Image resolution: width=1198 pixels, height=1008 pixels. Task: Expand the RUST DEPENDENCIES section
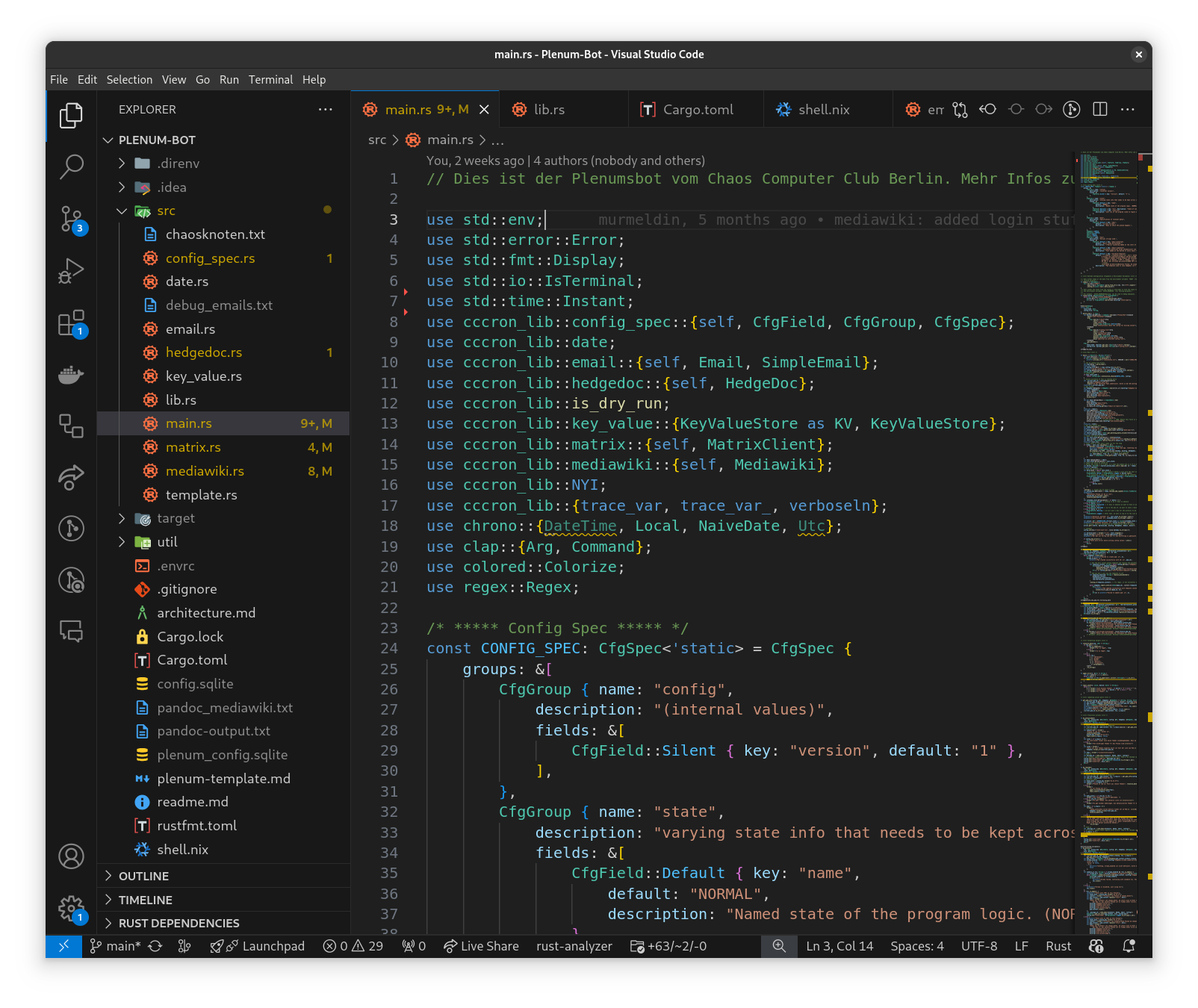pos(179,924)
